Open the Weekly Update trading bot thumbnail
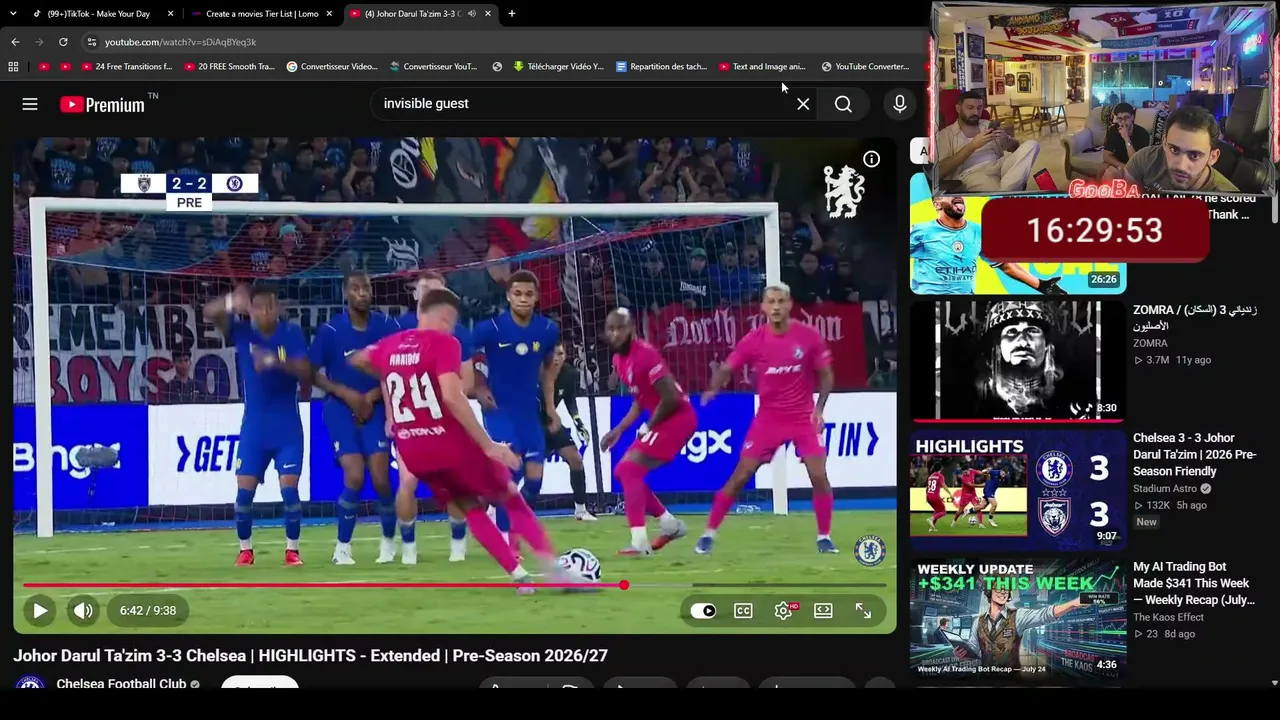1280x720 pixels. point(1018,619)
